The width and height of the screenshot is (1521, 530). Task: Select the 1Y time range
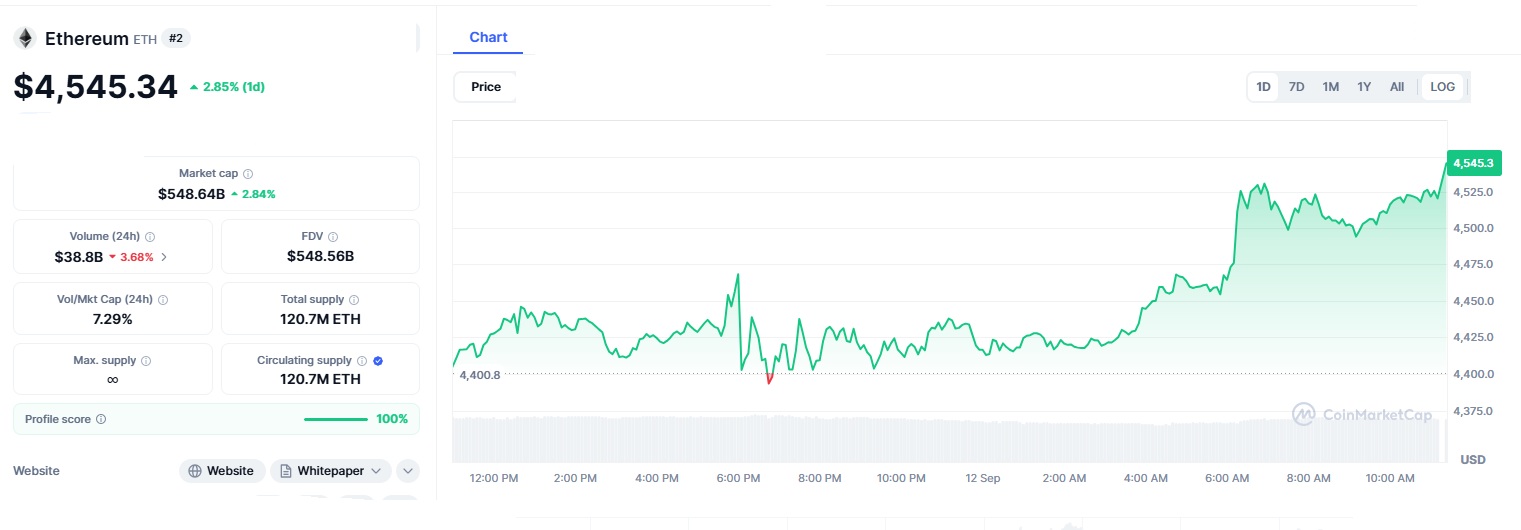[1364, 87]
